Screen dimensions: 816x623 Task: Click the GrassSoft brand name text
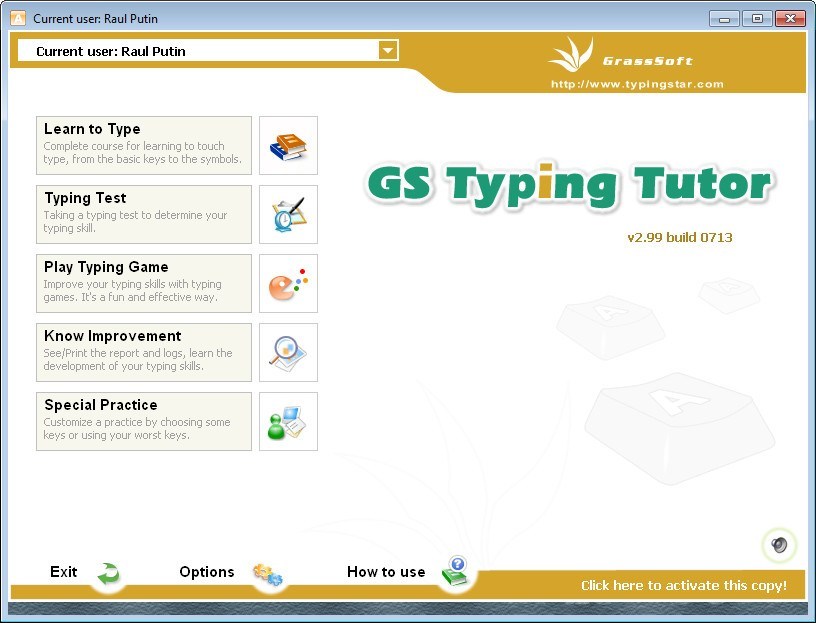tap(647, 61)
